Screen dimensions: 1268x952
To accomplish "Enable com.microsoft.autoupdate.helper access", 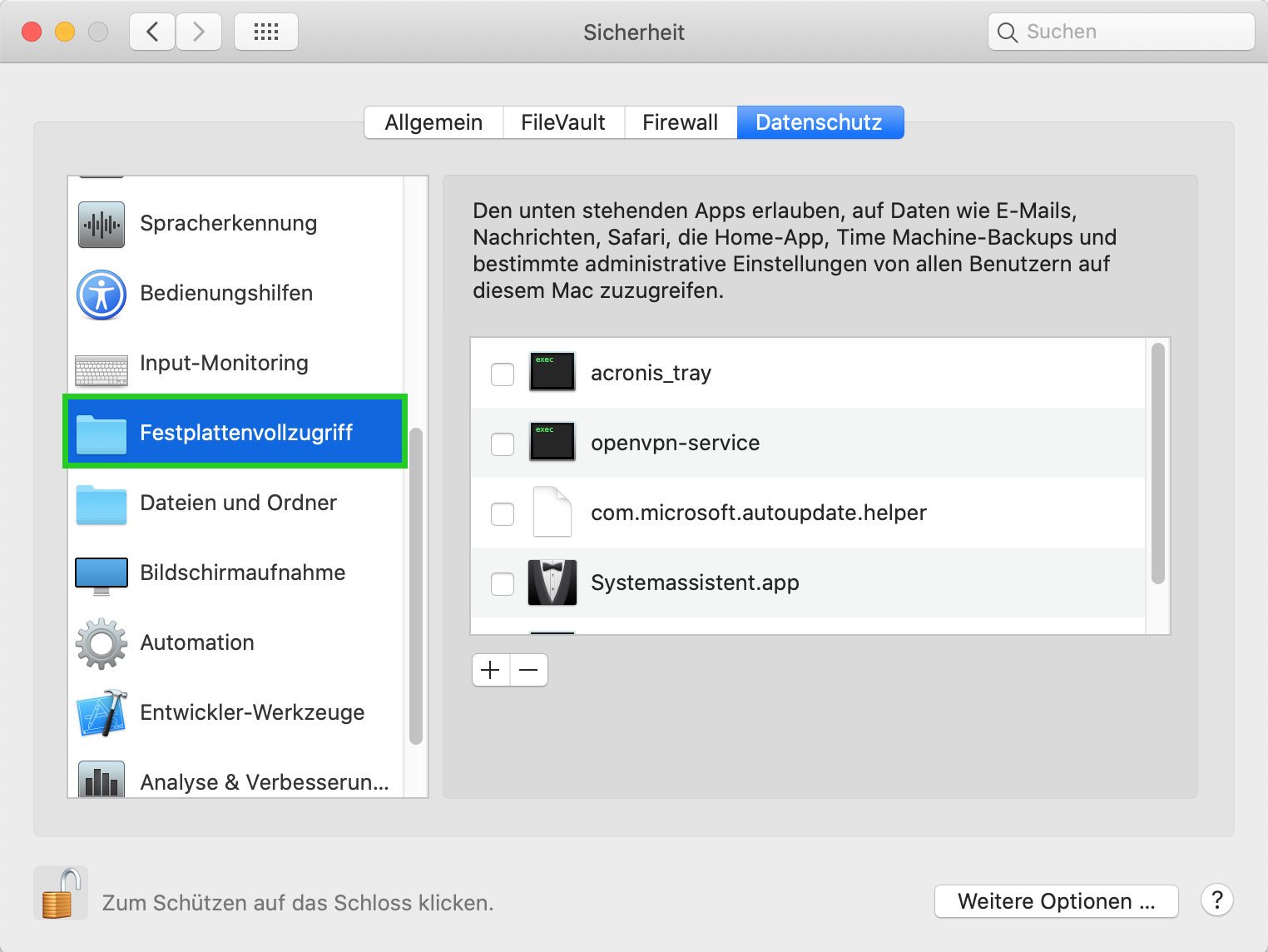I will 502,514.
